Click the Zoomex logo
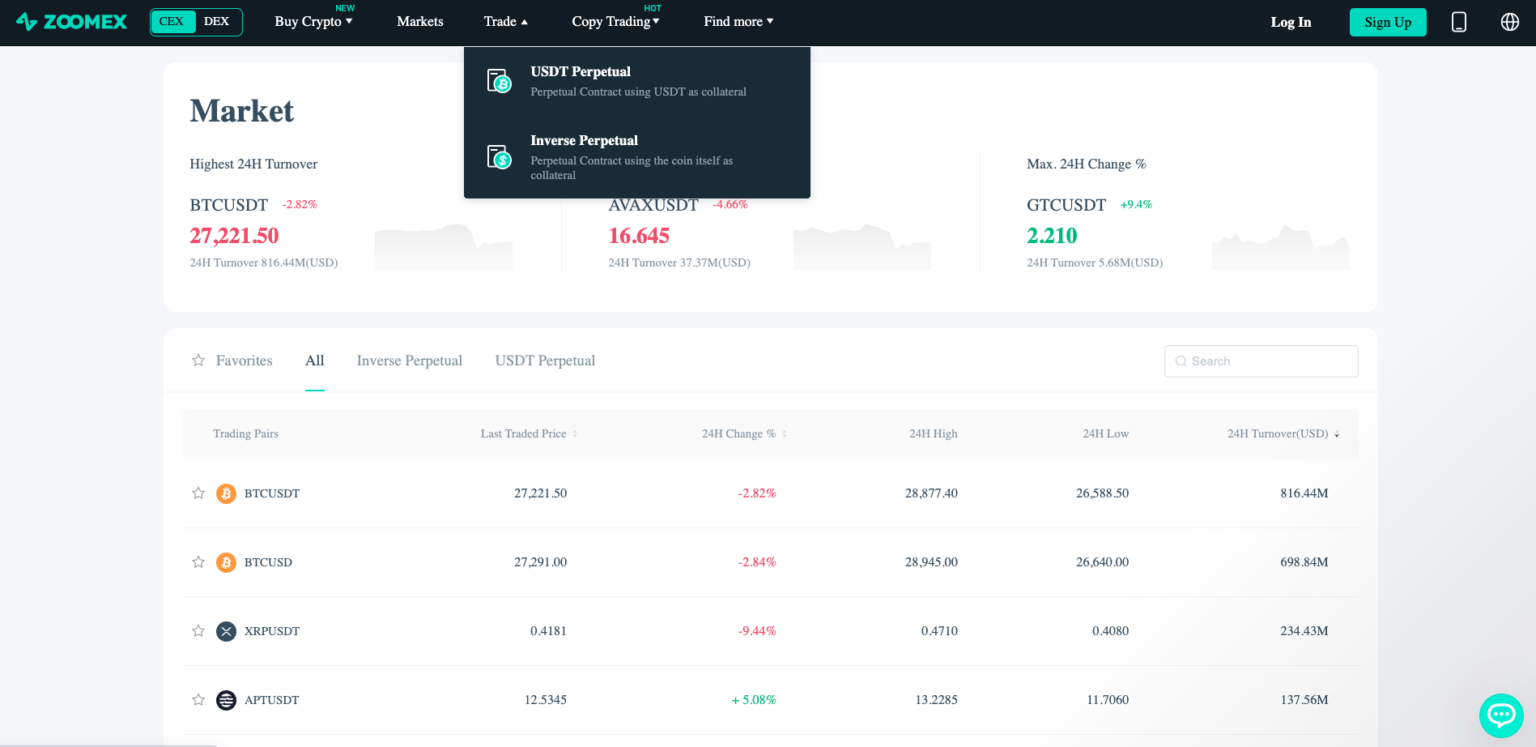The height and width of the screenshot is (747, 1536). tap(71, 21)
